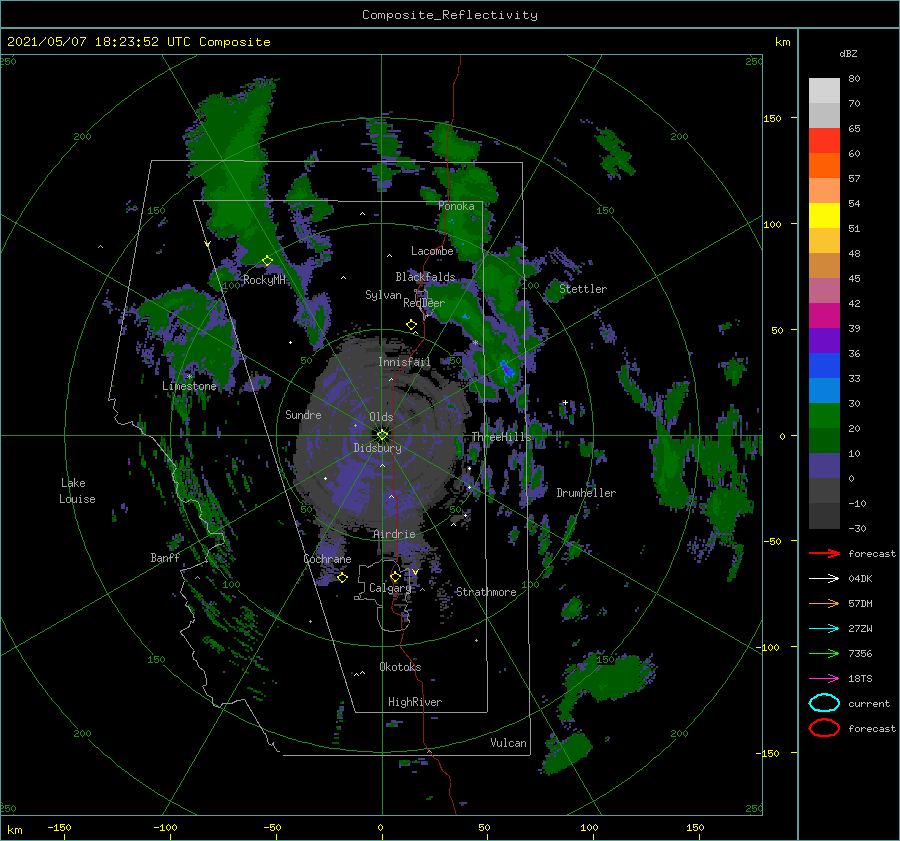Click the white 04DK arrow icon
The width and height of the screenshot is (900, 841).
tap(824, 579)
